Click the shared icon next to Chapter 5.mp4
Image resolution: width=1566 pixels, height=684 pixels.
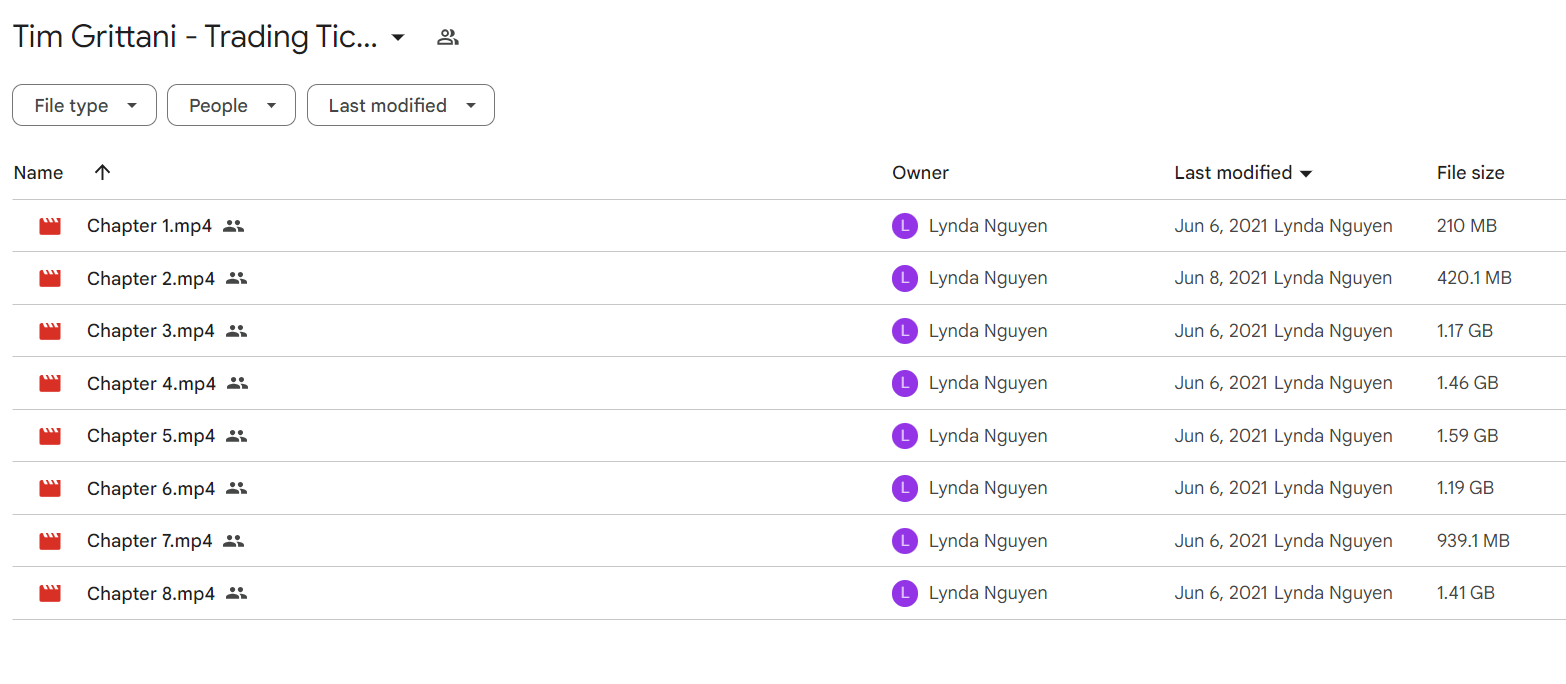(236, 436)
